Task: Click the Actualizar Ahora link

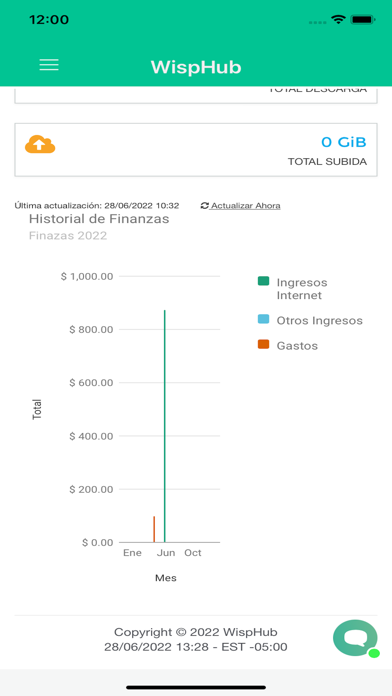Action: point(245,206)
